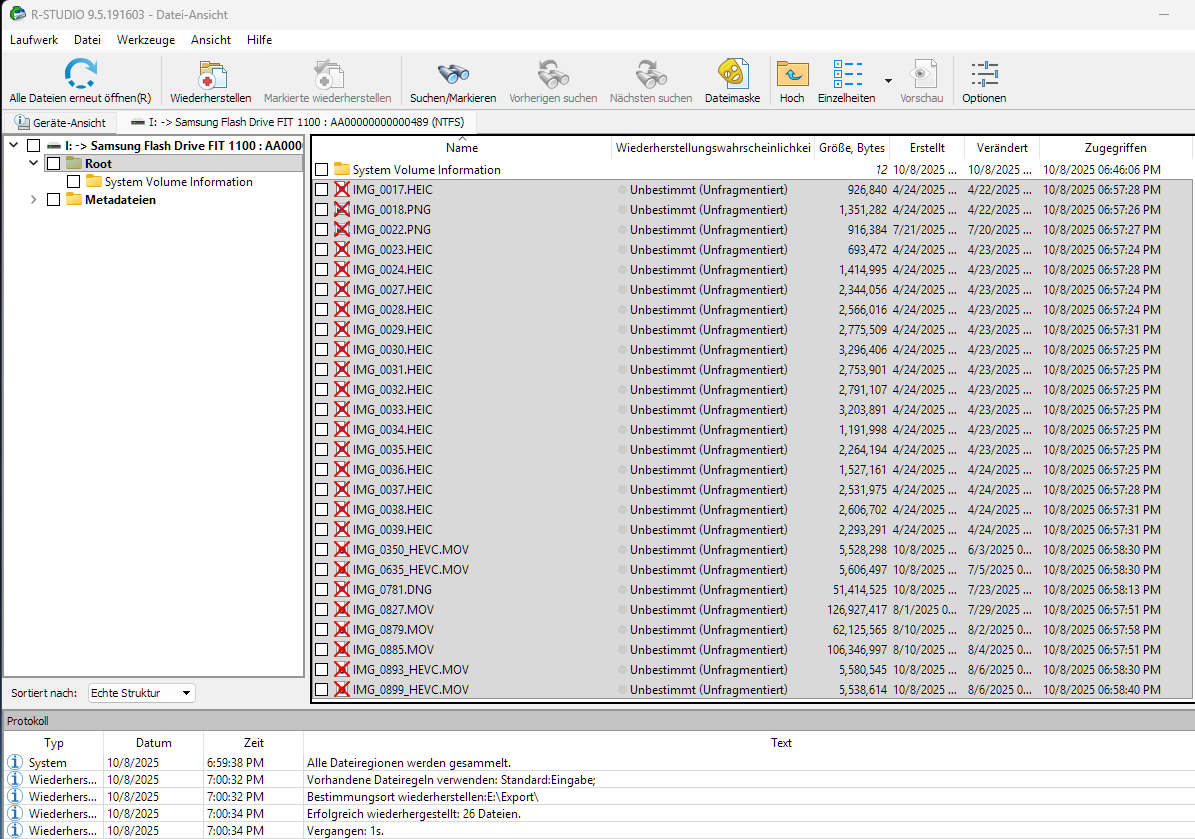Click the Metadateien folder icon
The image size is (1195, 839).
[x=74, y=199]
